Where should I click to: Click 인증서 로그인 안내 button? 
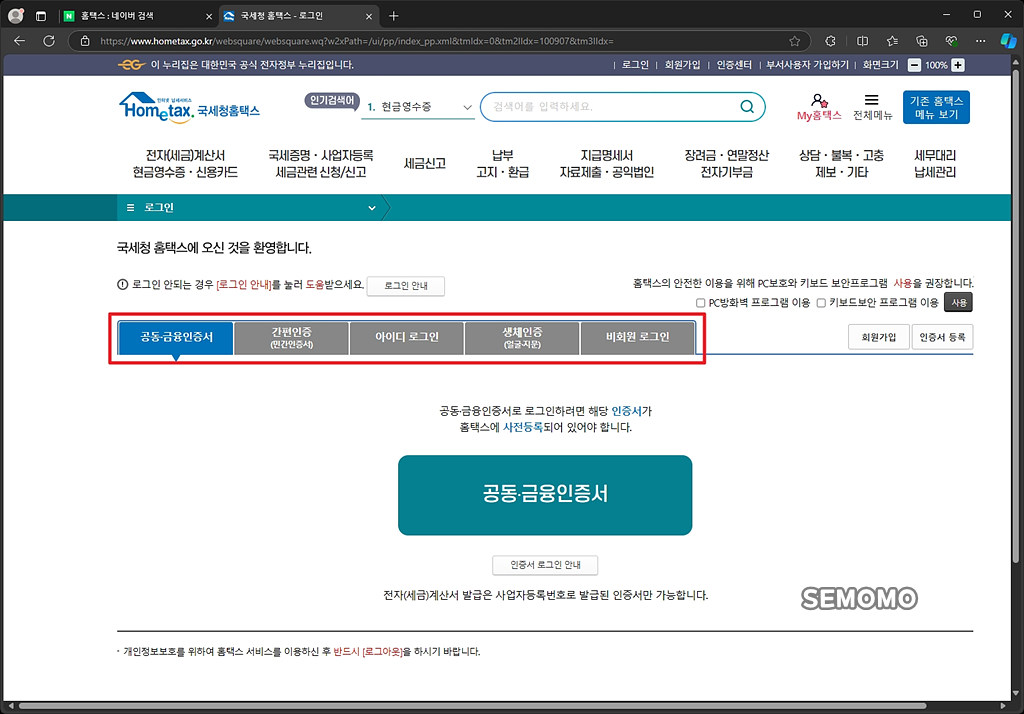[x=545, y=564]
